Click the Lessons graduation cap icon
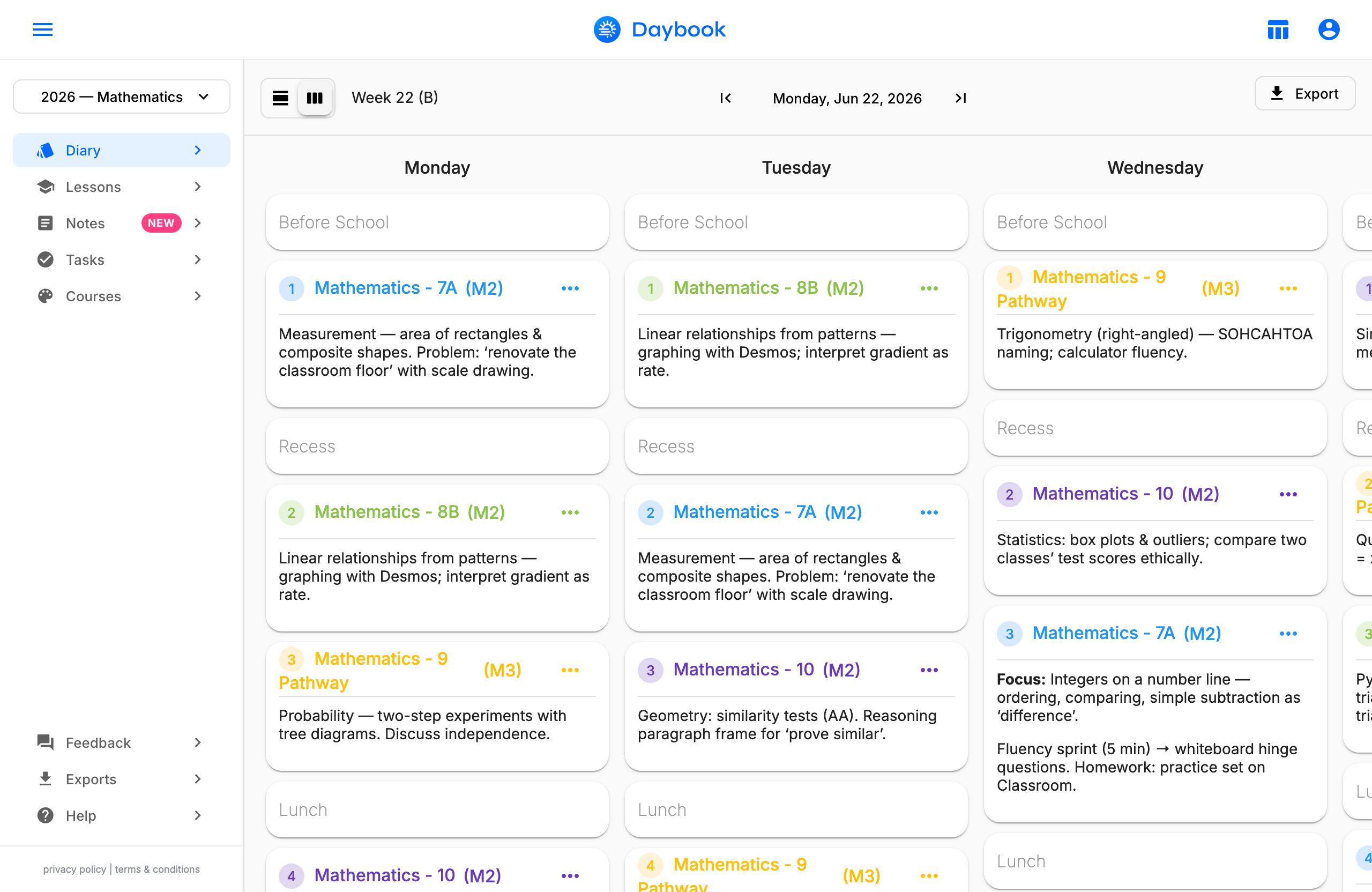1372x892 pixels. (46, 187)
